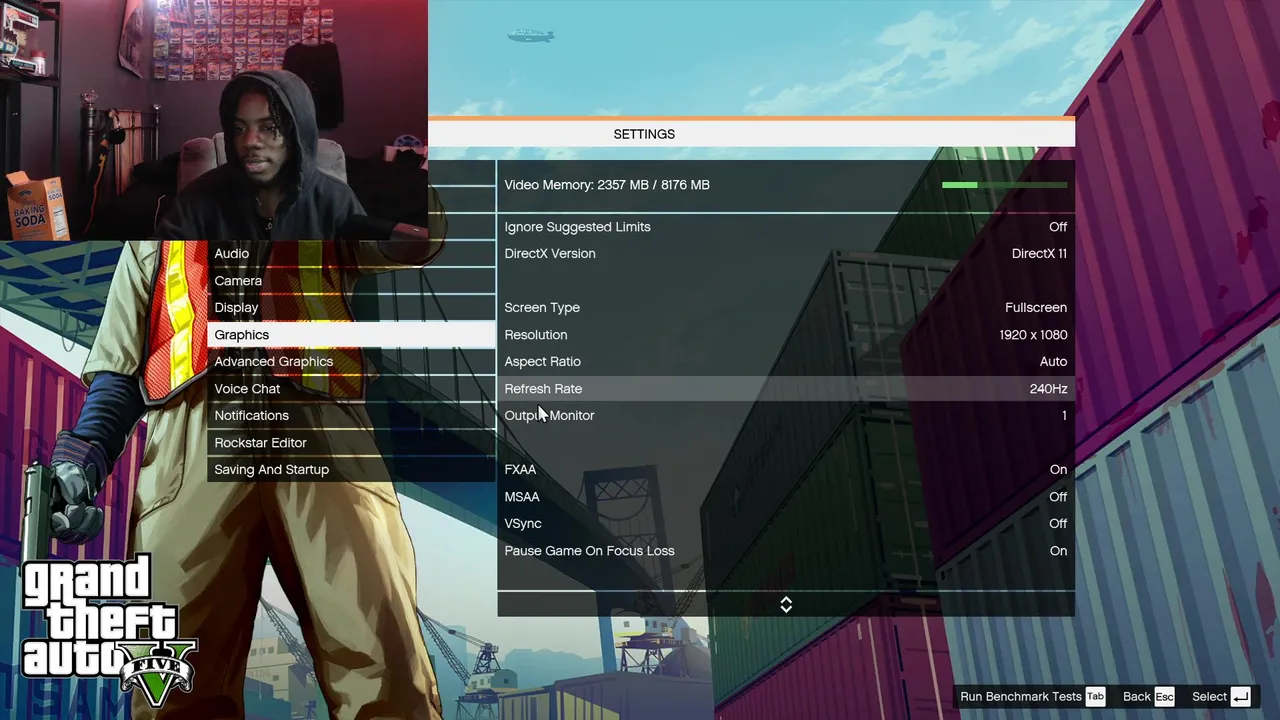Viewport: 1280px width, 720px height.
Task: Select the Aspect Ratio row label
Action: pyautogui.click(x=542, y=362)
